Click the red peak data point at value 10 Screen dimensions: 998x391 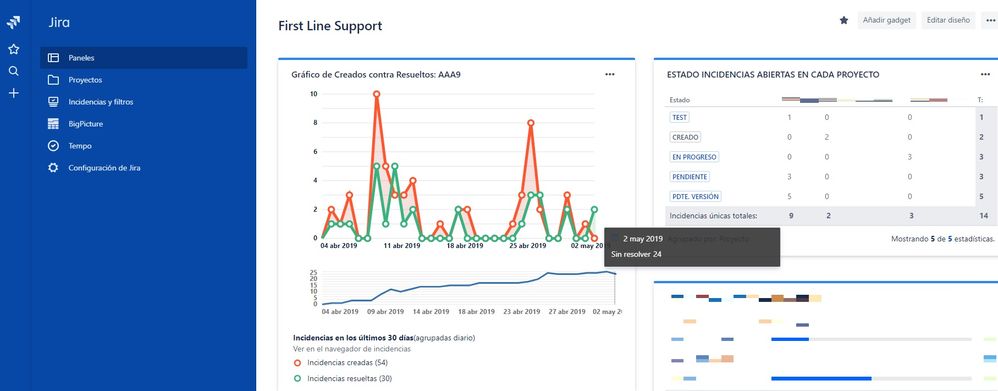pyautogui.click(x=376, y=94)
